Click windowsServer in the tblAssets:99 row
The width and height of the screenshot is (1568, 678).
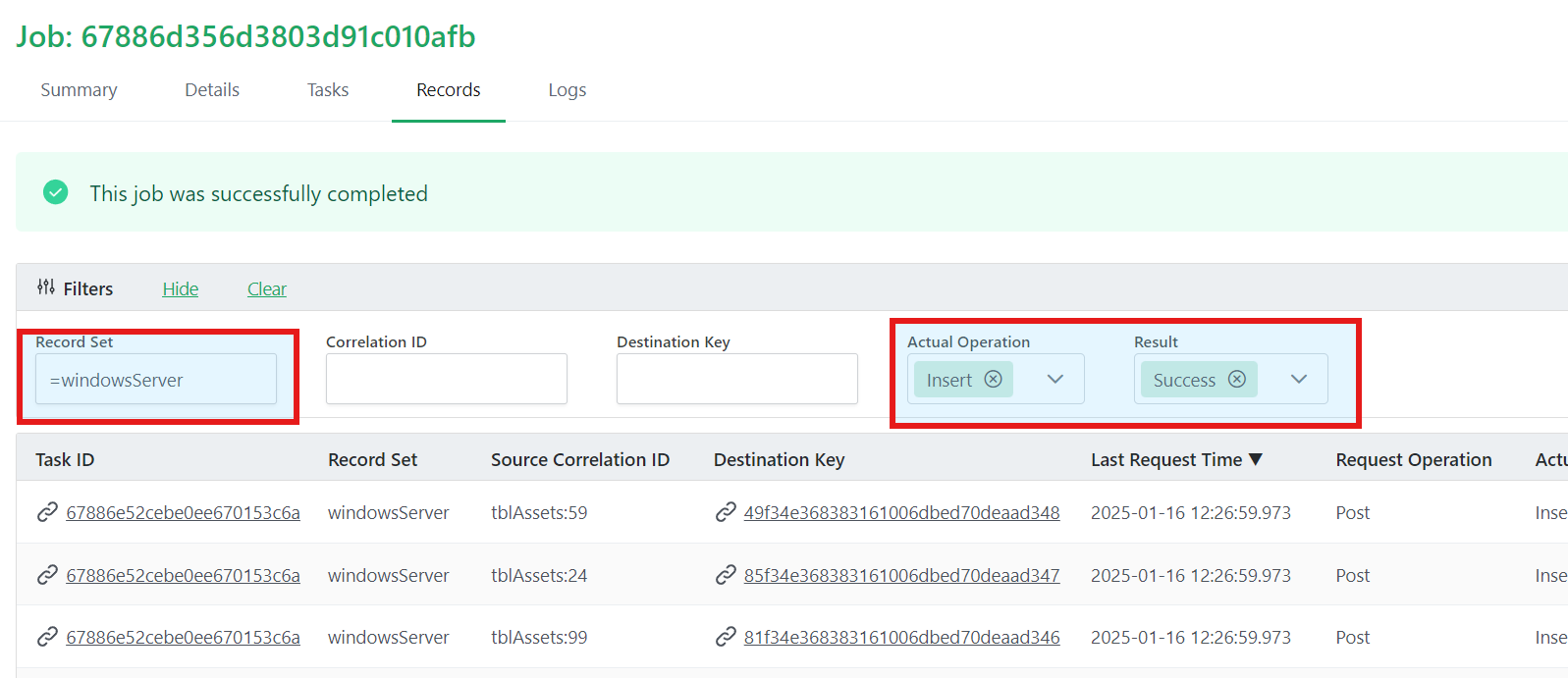point(389,637)
